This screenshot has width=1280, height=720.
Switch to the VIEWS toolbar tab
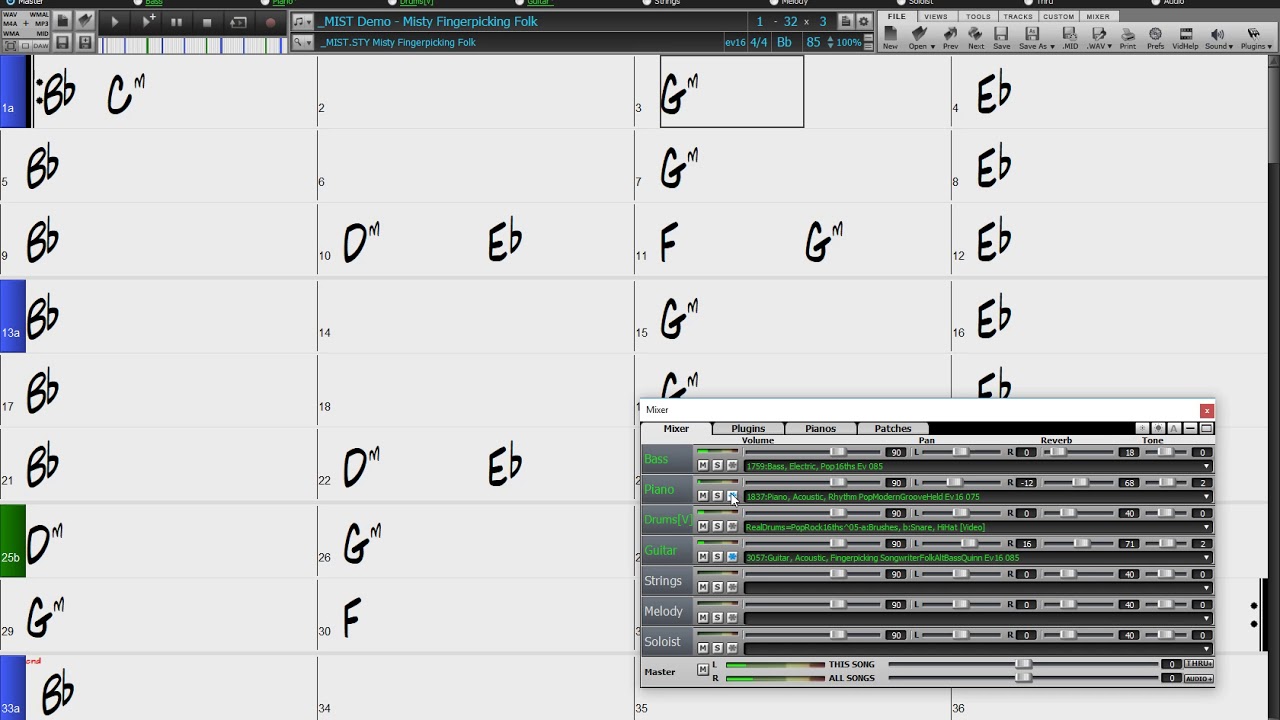pos(936,17)
